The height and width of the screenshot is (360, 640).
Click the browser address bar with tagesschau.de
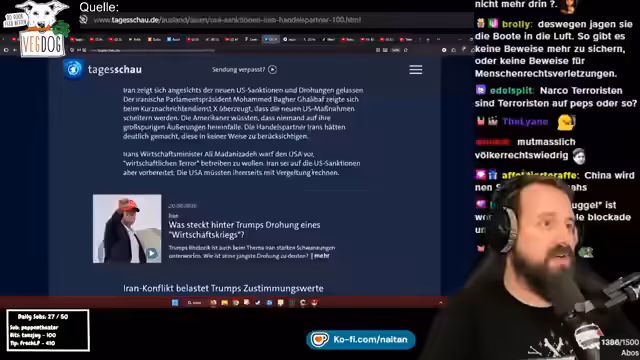tap(153, 50)
